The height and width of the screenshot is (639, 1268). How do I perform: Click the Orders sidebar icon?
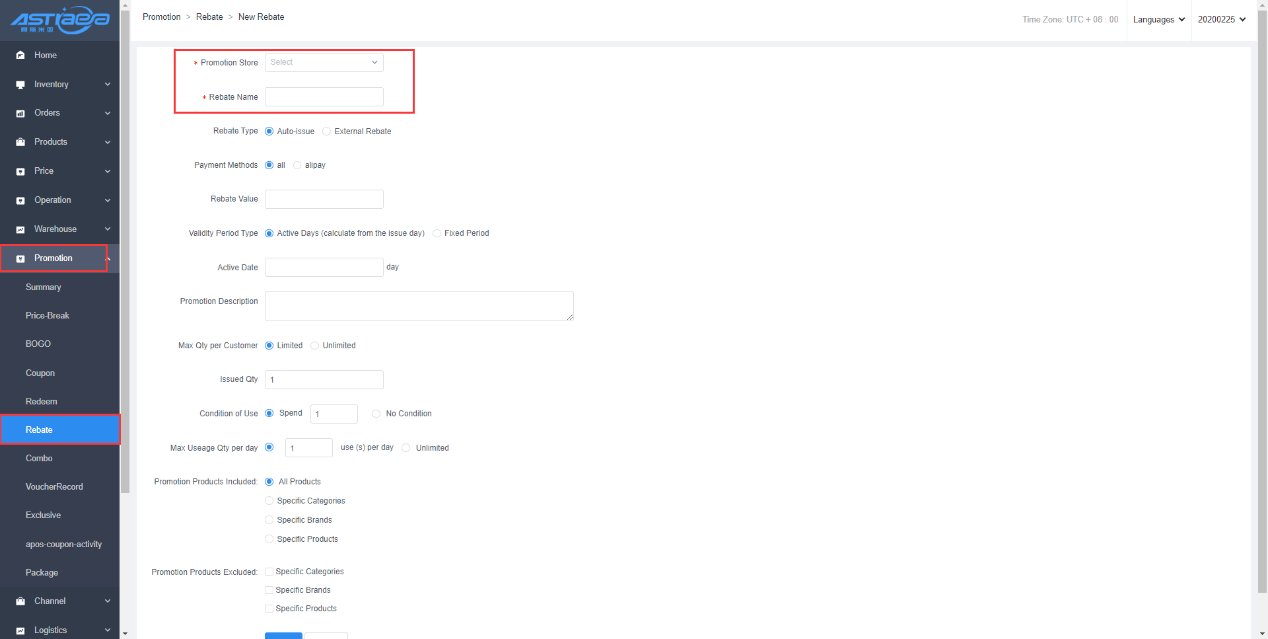tap(20, 113)
